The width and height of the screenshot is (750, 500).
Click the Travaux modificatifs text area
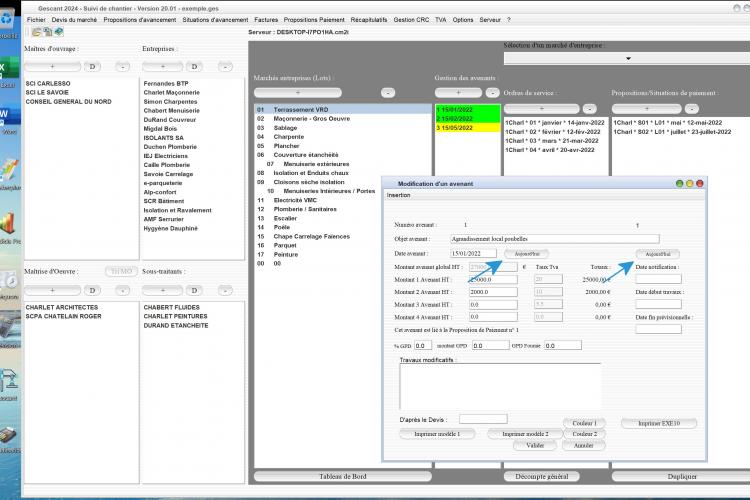point(500,387)
